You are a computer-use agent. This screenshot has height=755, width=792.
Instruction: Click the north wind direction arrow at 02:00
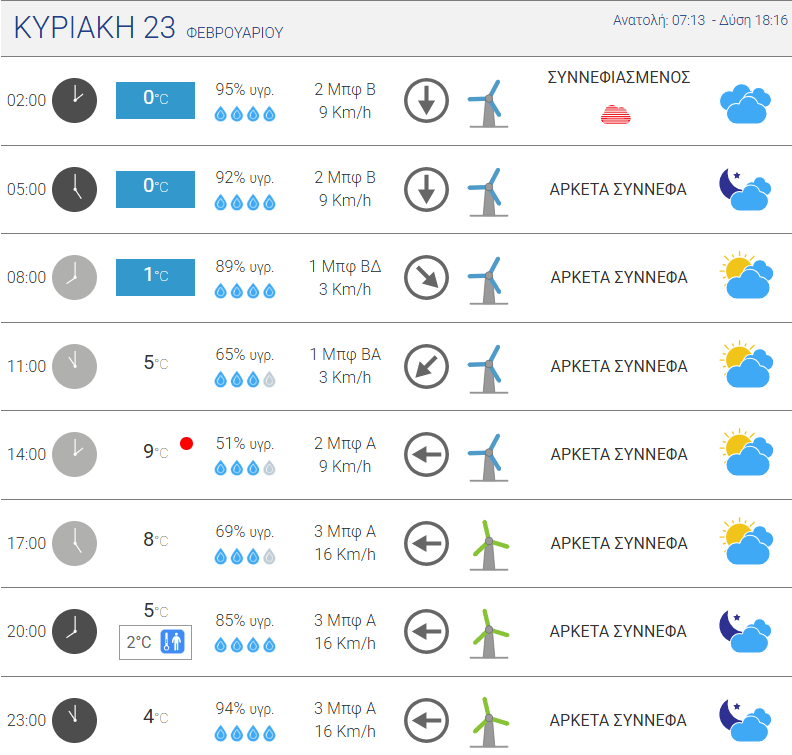[x=426, y=100]
